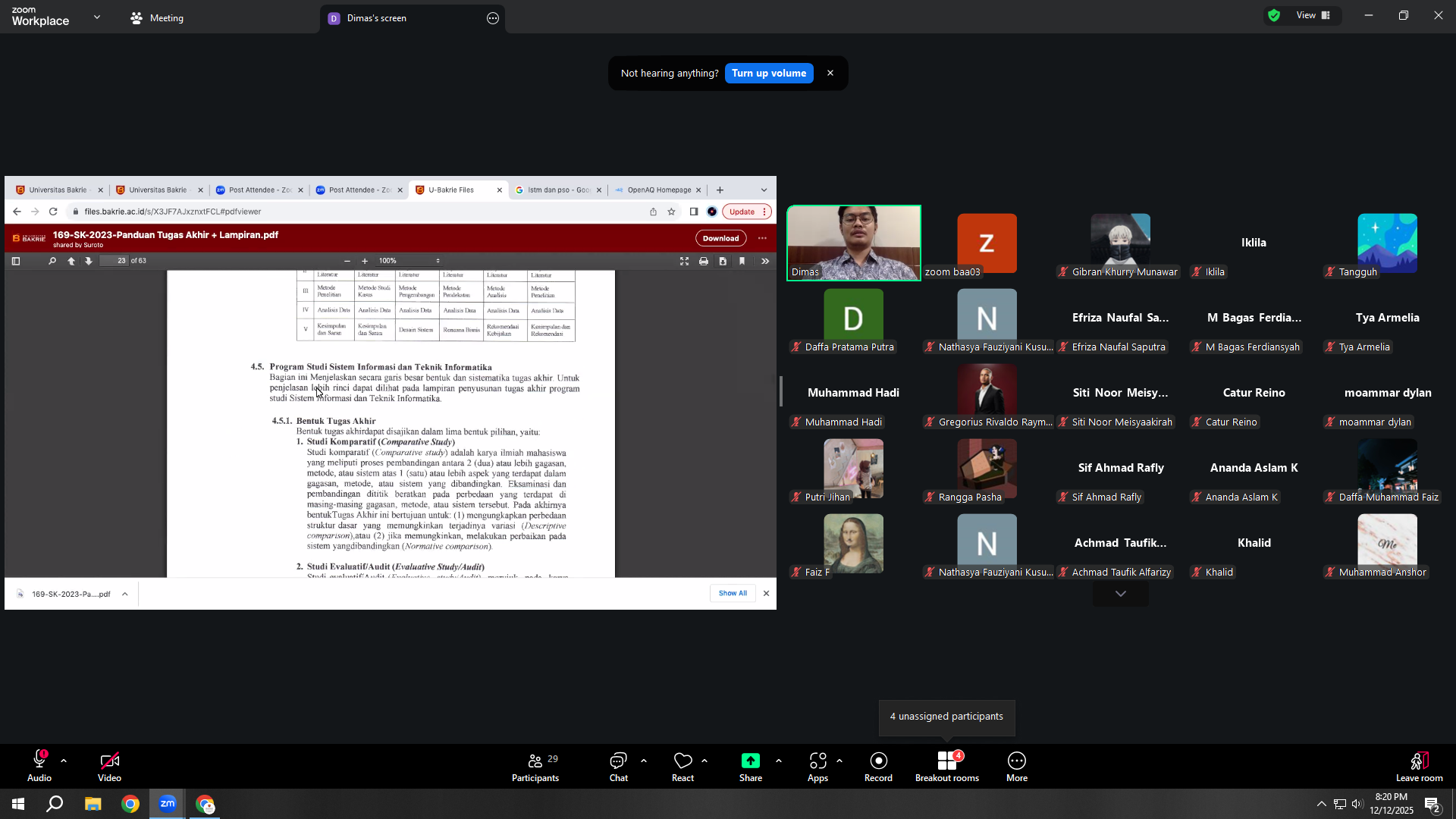Open PDF header more options ellipsis
Image resolution: width=1456 pixels, height=819 pixels.
coord(762,238)
